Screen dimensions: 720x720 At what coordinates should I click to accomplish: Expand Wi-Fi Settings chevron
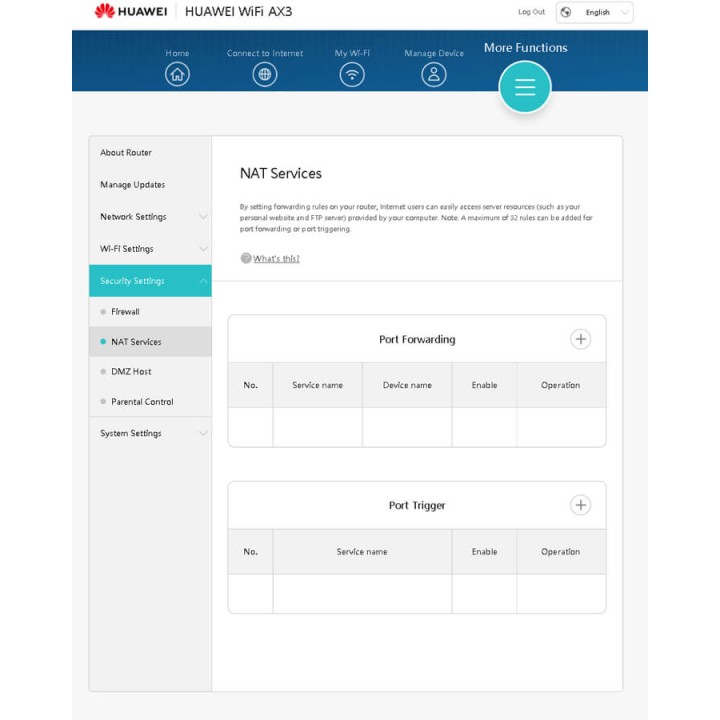[203, 248]
